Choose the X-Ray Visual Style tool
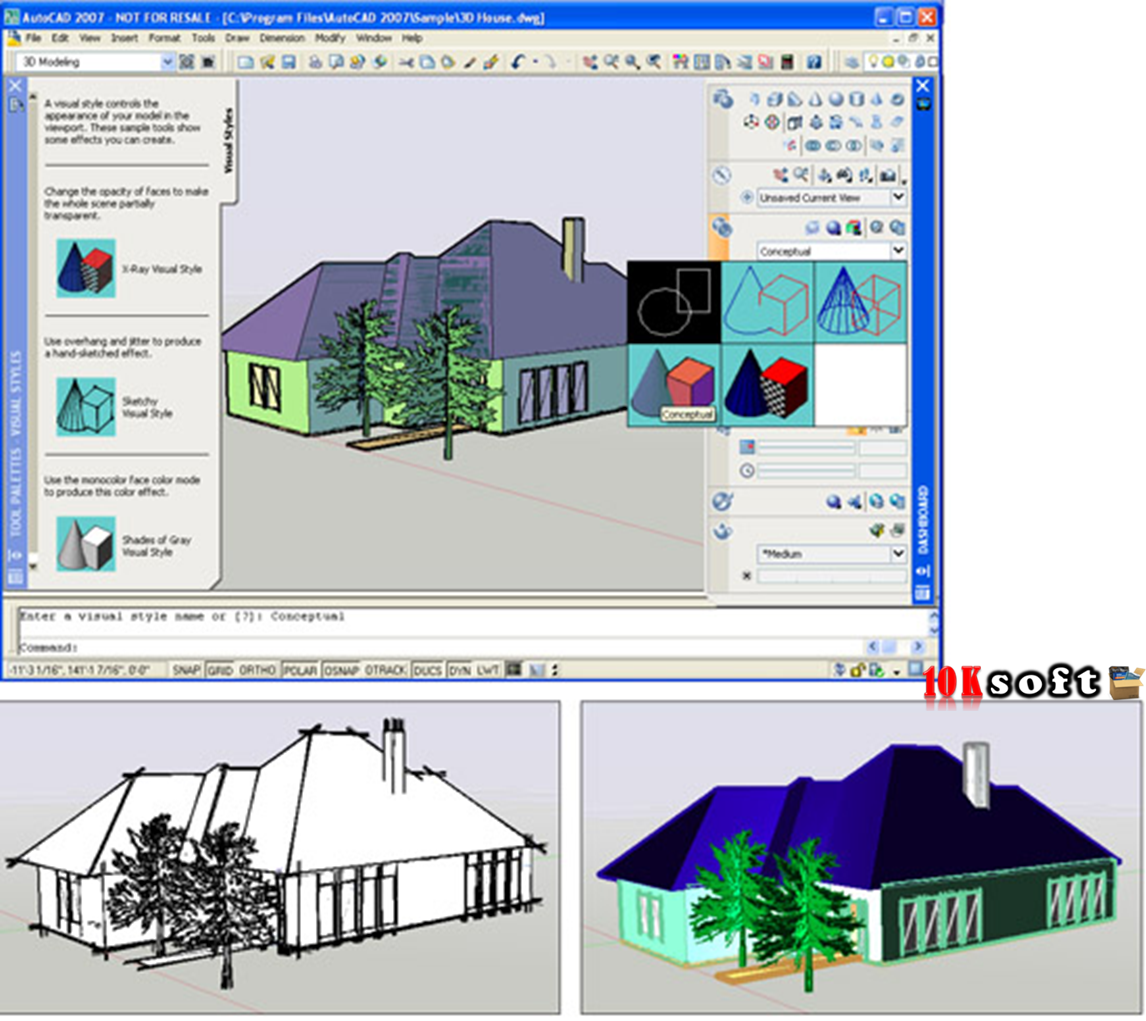 click(129, 268)
